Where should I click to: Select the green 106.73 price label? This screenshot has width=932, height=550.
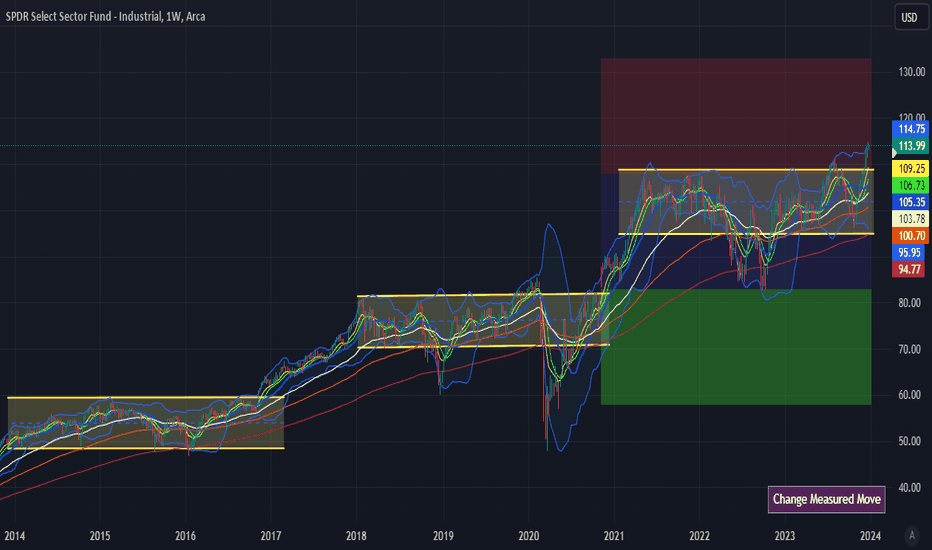(x=911, y=186)
